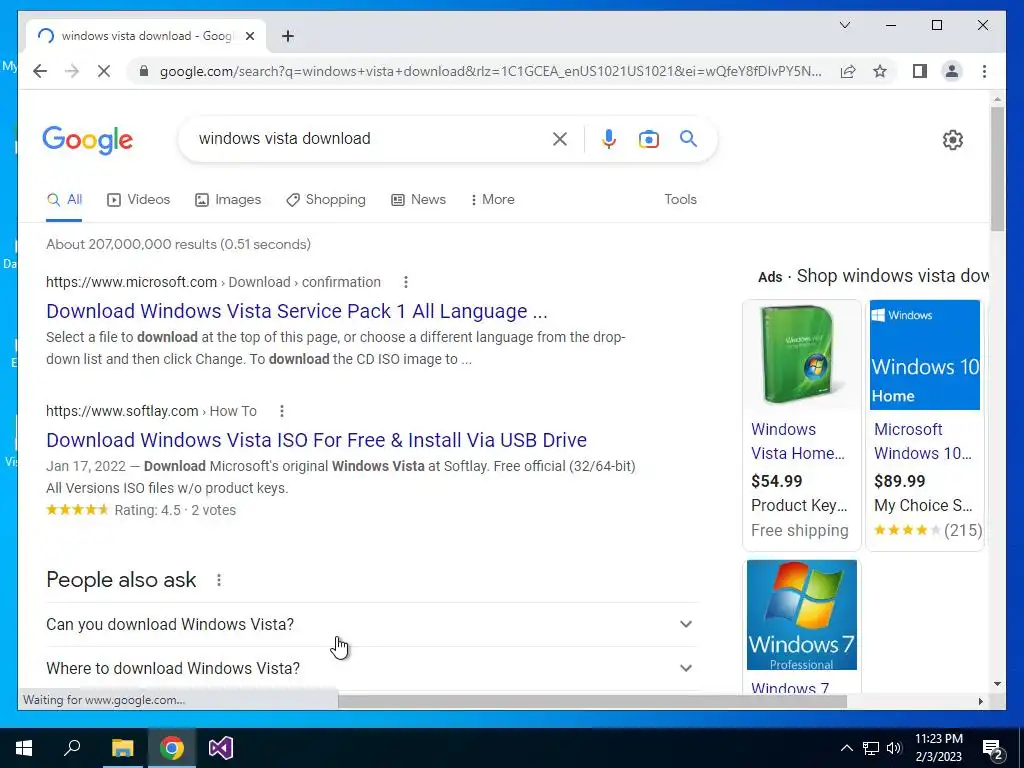Expand Where to download Windows Vista question
1024x768 pixels.
(x=372, y=668)
